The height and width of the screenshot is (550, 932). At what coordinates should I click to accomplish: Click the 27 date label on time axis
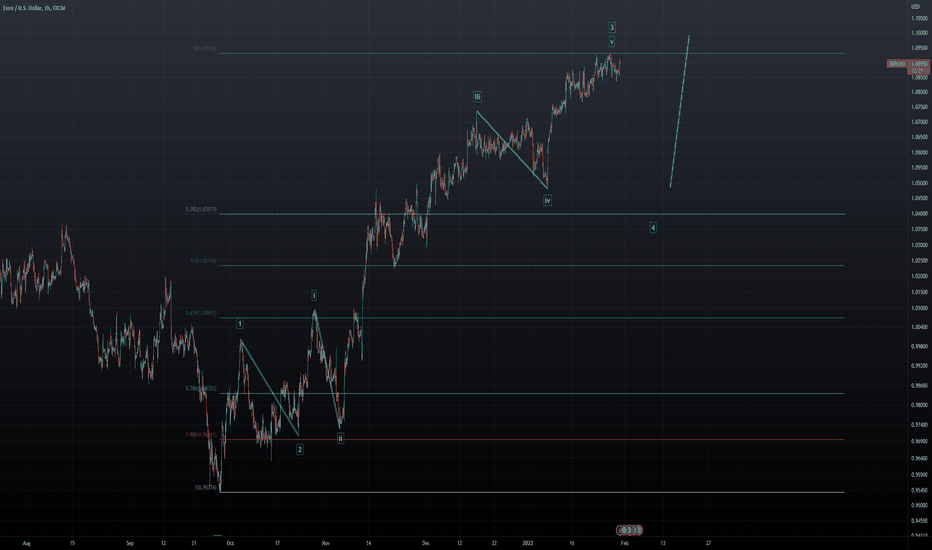(x=709, y=543)
